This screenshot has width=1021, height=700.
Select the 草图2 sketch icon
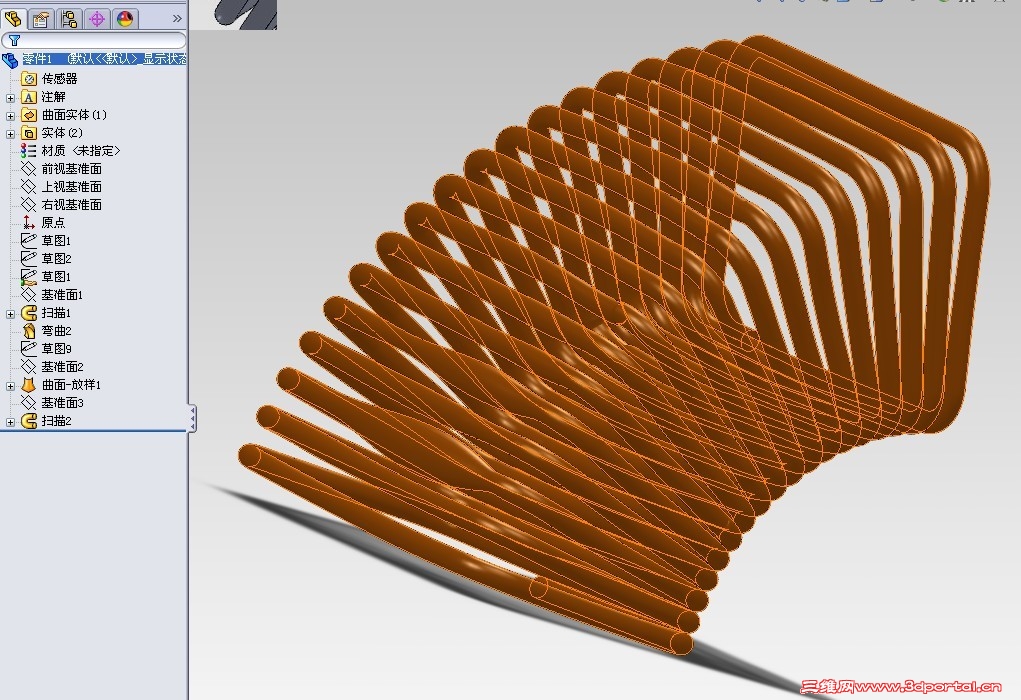(x=29, y=259)
